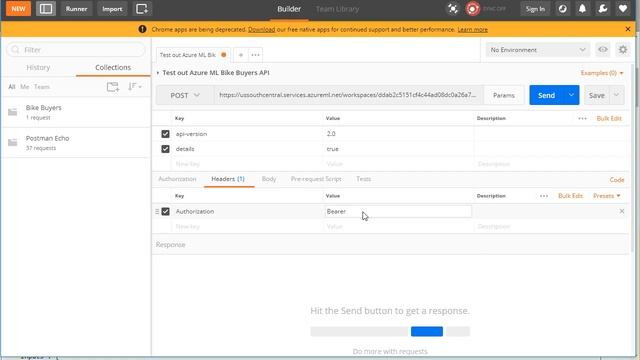Click the request URL field

(x=348, y=95)
